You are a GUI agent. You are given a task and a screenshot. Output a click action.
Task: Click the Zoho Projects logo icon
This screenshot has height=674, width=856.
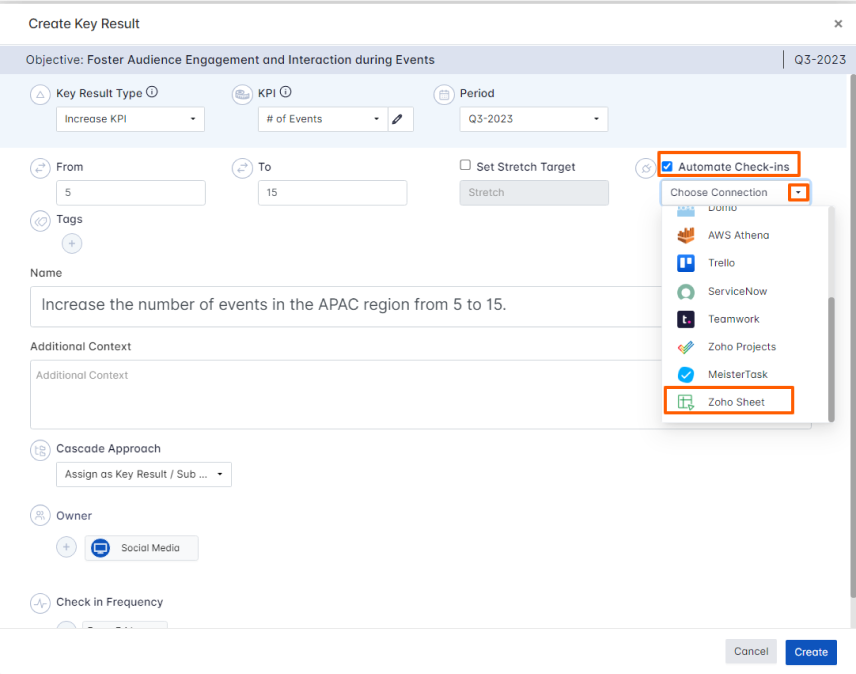click(686, 347)
